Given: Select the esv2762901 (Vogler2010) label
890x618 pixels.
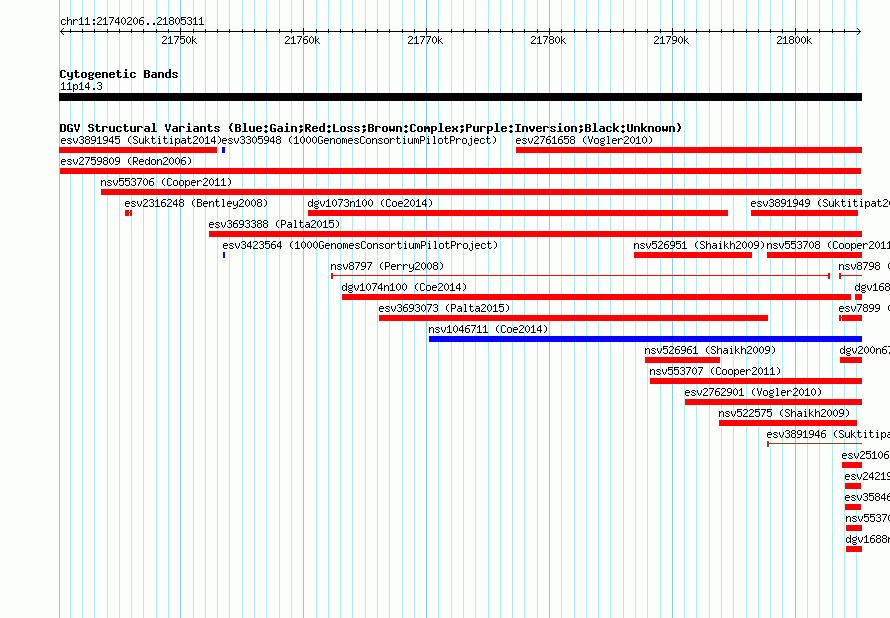Looking at the screenshot, I should [753, 392].
